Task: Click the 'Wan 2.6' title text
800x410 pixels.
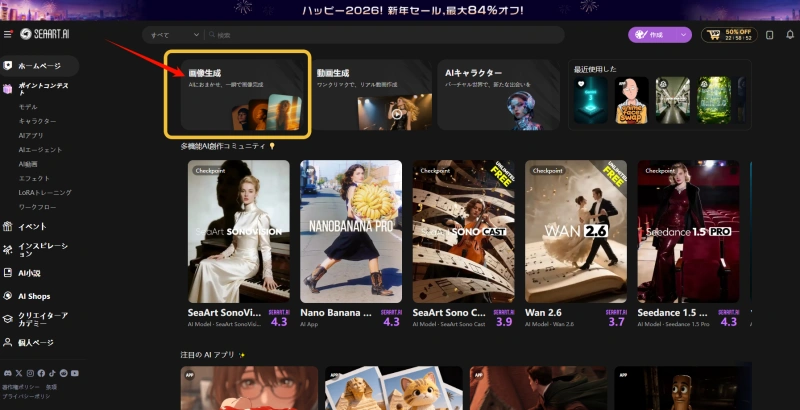Action: [x=543, y=313]
